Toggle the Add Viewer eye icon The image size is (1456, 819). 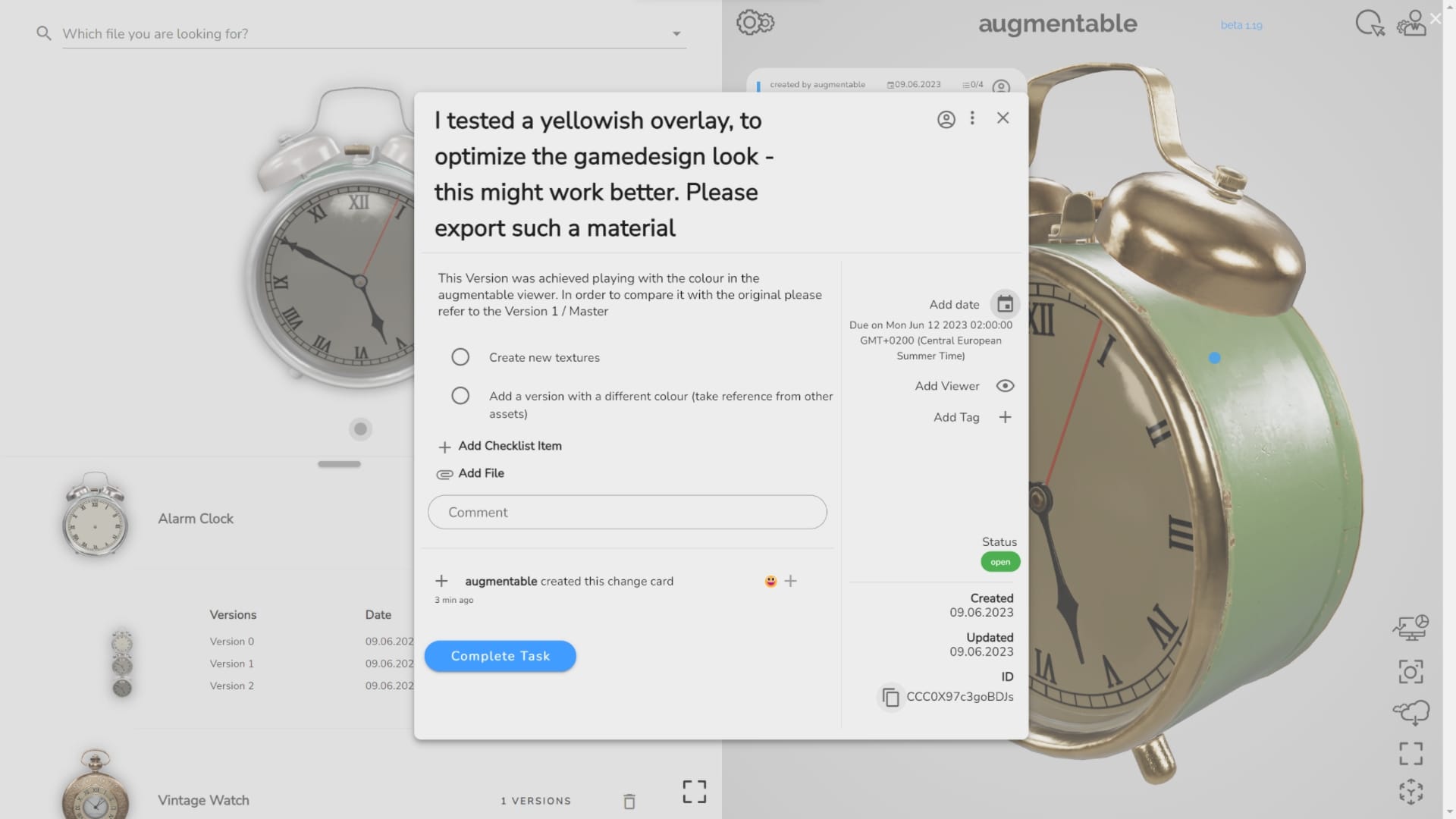[1005, 386]
